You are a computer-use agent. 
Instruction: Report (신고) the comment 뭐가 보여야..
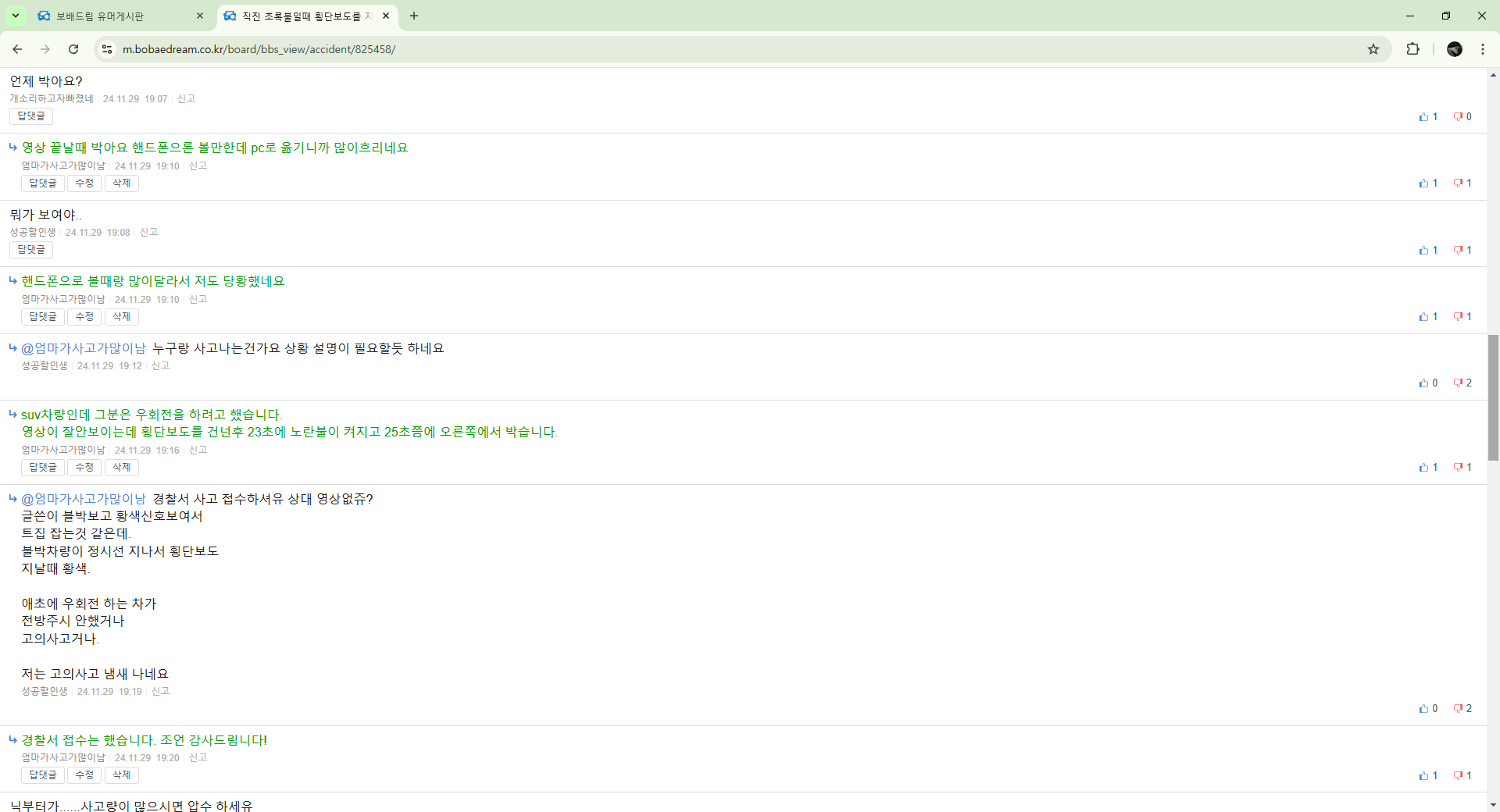click(148, 232)
